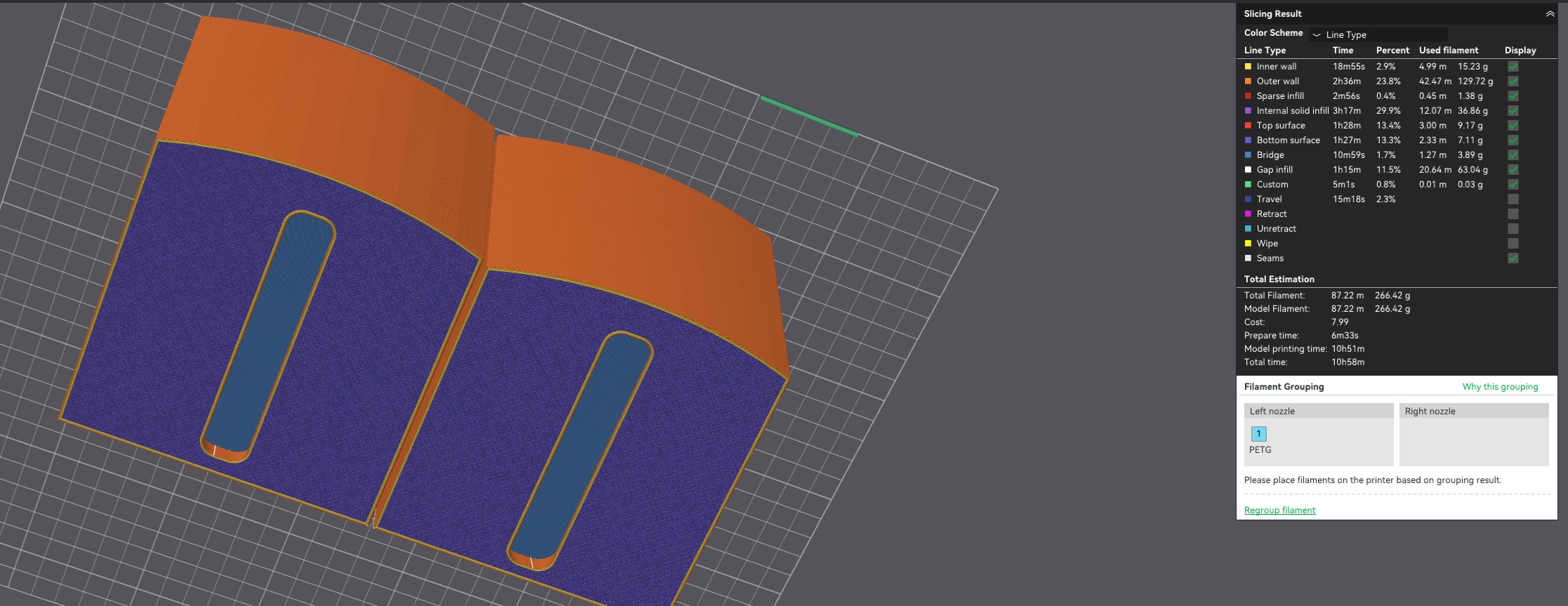
Task: Click the Gap infill white color swatch
Action: tap(1248, 170)
